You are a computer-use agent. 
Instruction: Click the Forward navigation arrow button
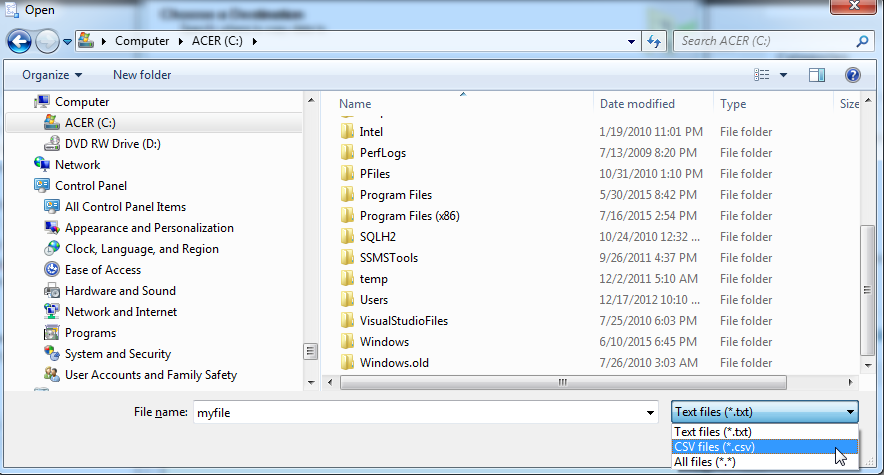point(47,42)
